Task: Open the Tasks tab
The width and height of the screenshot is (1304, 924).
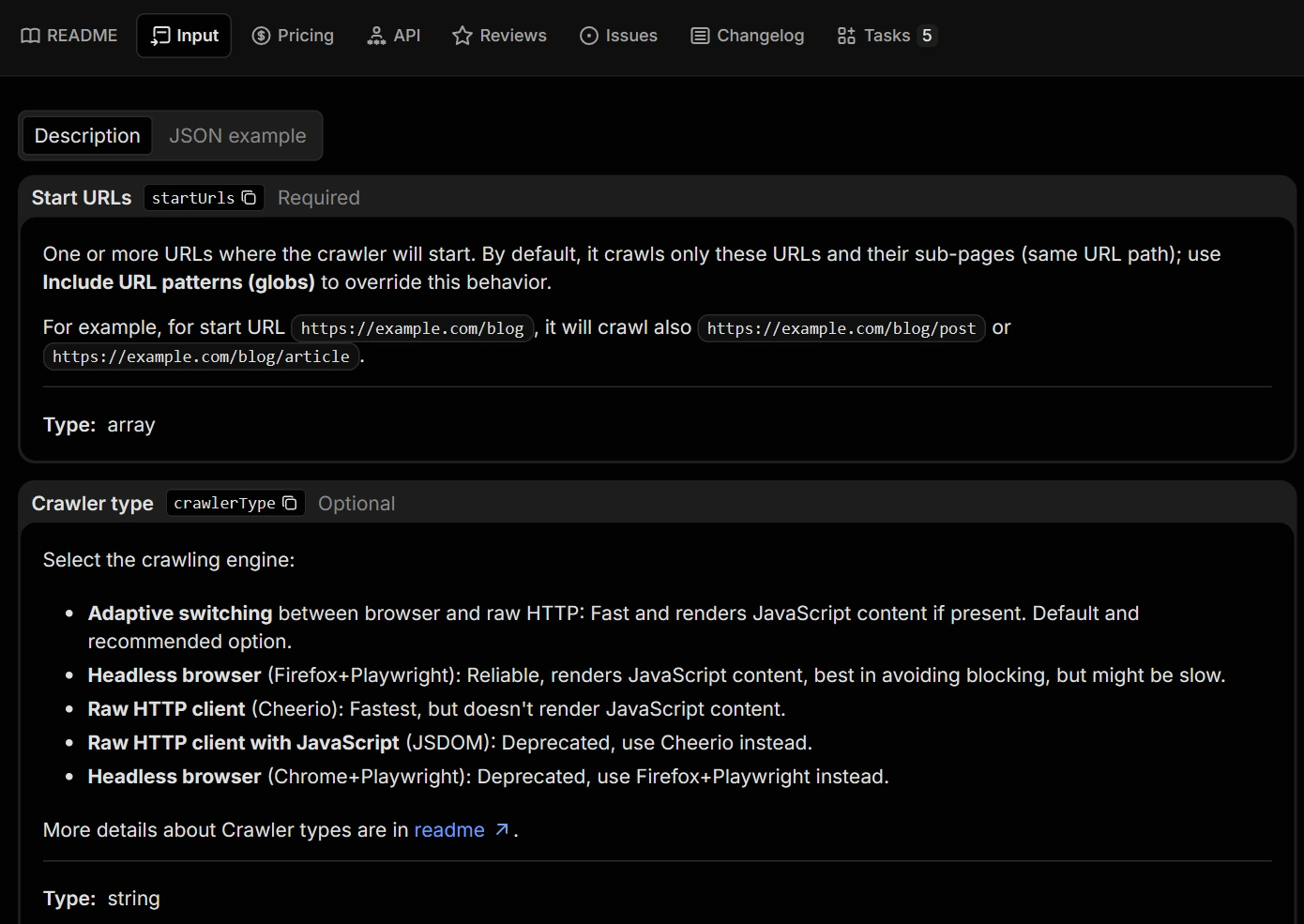Action: click(x=886, y=36)
